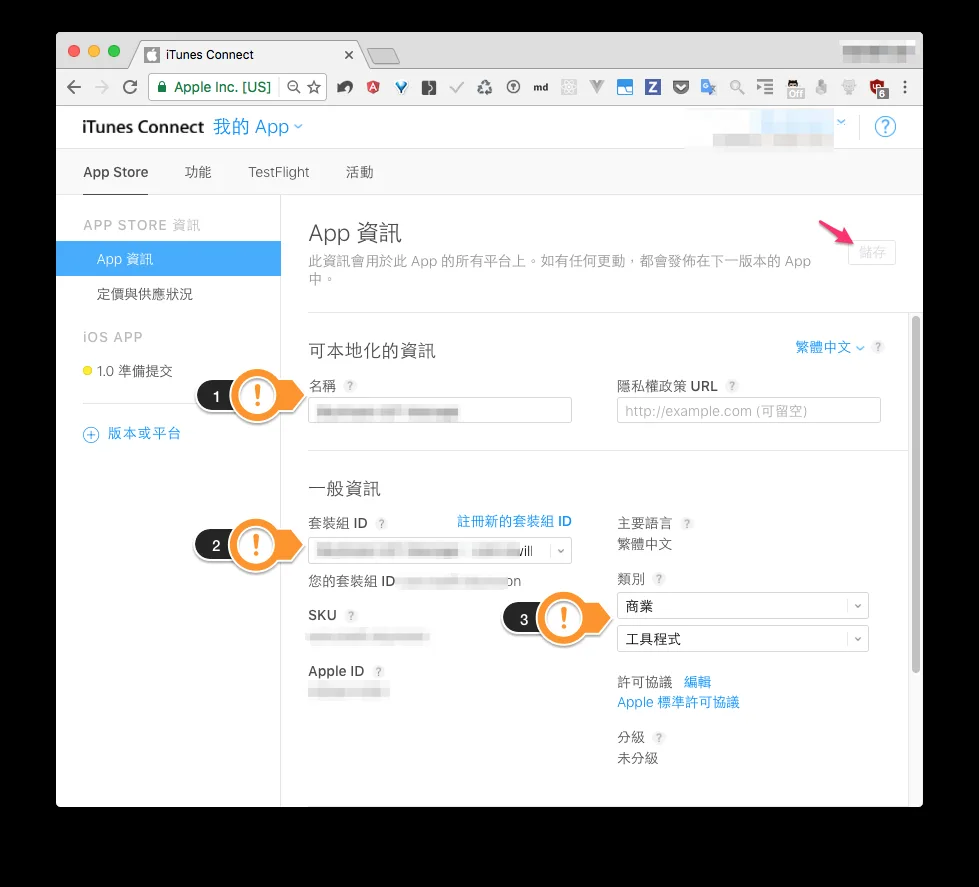Viewport: 979px width, 887px height.
Task: Click the help icon next to 類別
Action: [x=659, y=579]
